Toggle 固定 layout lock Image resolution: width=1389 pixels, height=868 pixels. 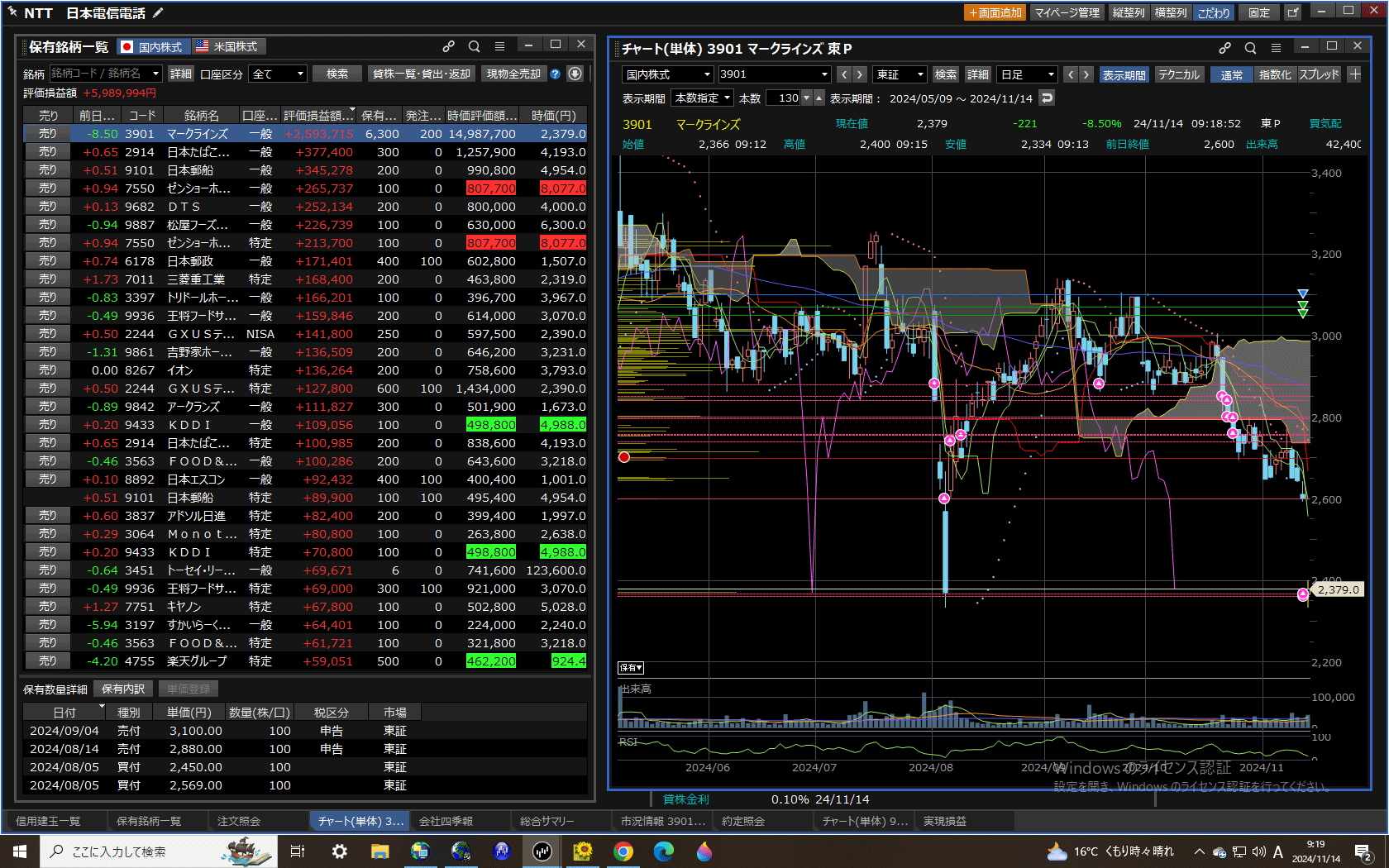[x=1259, y=12]
